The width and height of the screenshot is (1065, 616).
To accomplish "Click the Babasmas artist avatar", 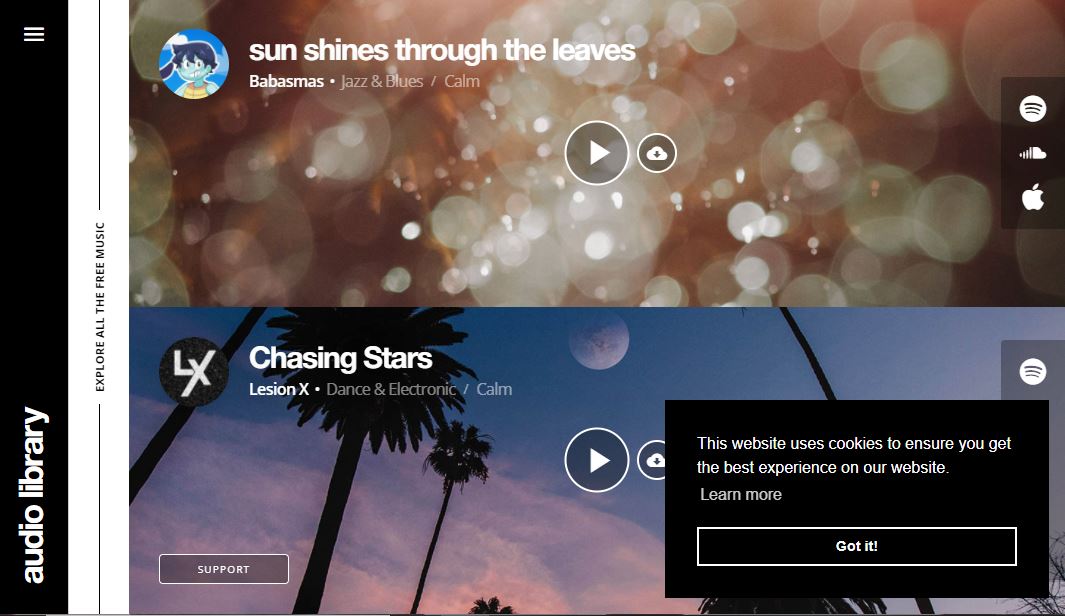I will 194,64.
